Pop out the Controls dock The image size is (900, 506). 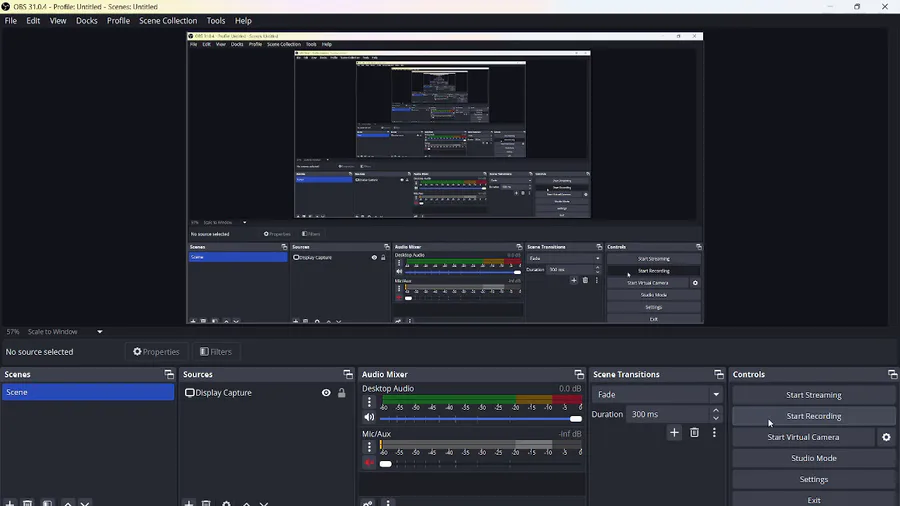pyautogui.click(x=892, y=374)
